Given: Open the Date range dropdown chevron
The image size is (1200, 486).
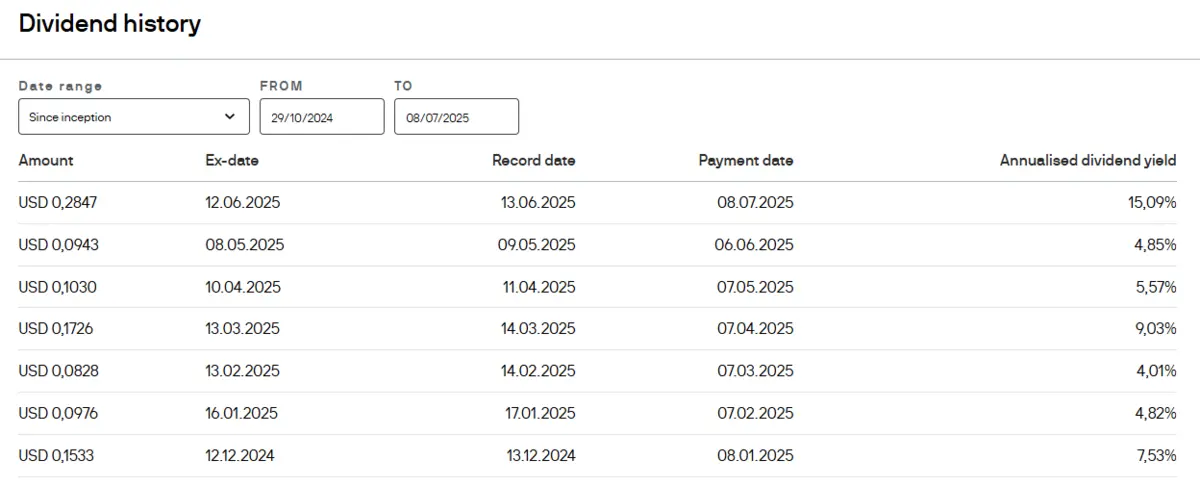Looking at the screenshot, I should click(231, 116).
